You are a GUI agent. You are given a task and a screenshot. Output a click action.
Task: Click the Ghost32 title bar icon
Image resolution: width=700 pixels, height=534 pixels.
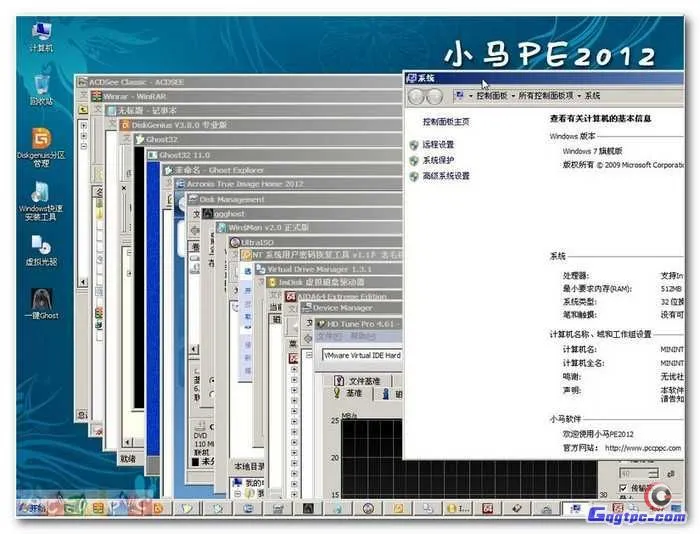coord(140,139)
